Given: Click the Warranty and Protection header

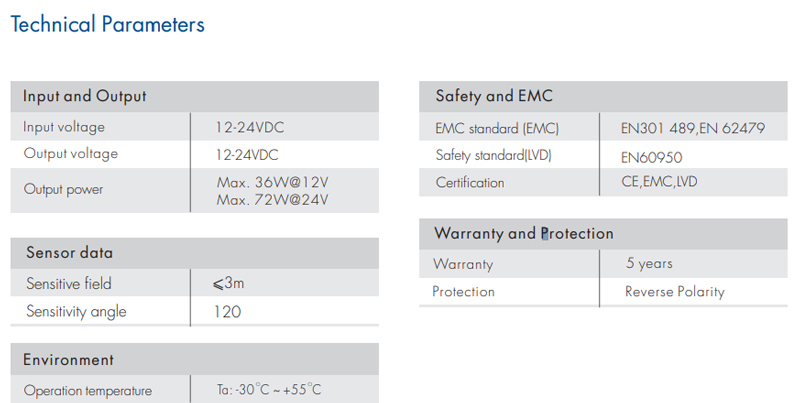Looking at the screenshot, I should [x=523, y=234].
